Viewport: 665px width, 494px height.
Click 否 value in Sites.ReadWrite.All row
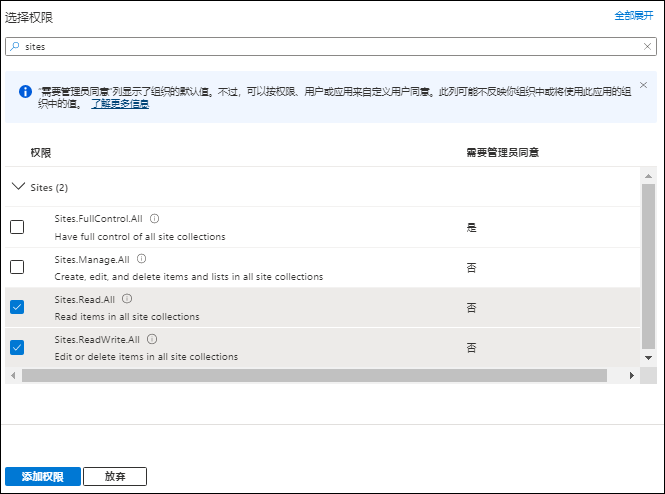pyautogui.click(x=472, y=348)
